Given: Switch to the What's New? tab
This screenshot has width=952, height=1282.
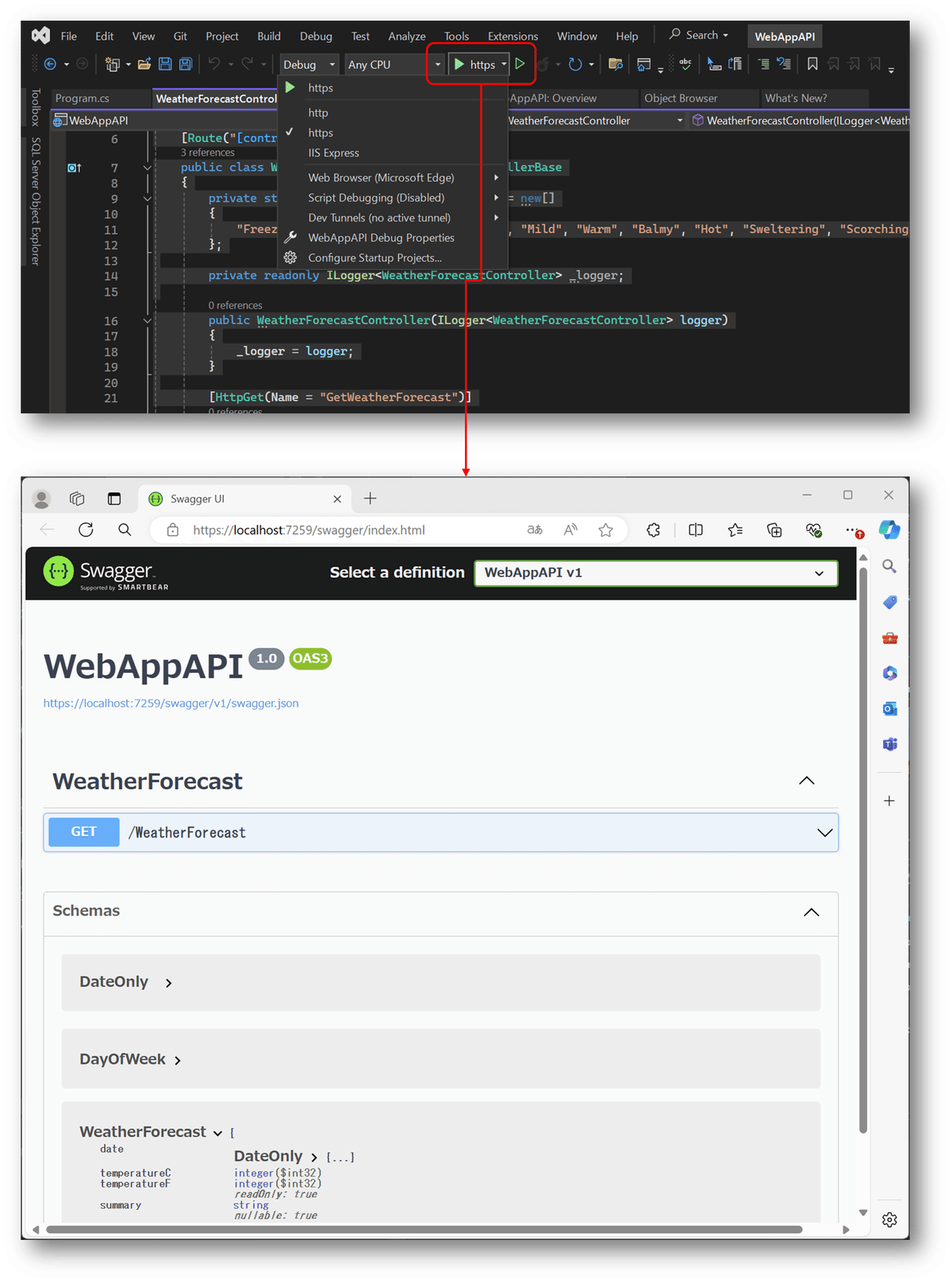Looking at the screenshot, I should (x=796, y=98).
